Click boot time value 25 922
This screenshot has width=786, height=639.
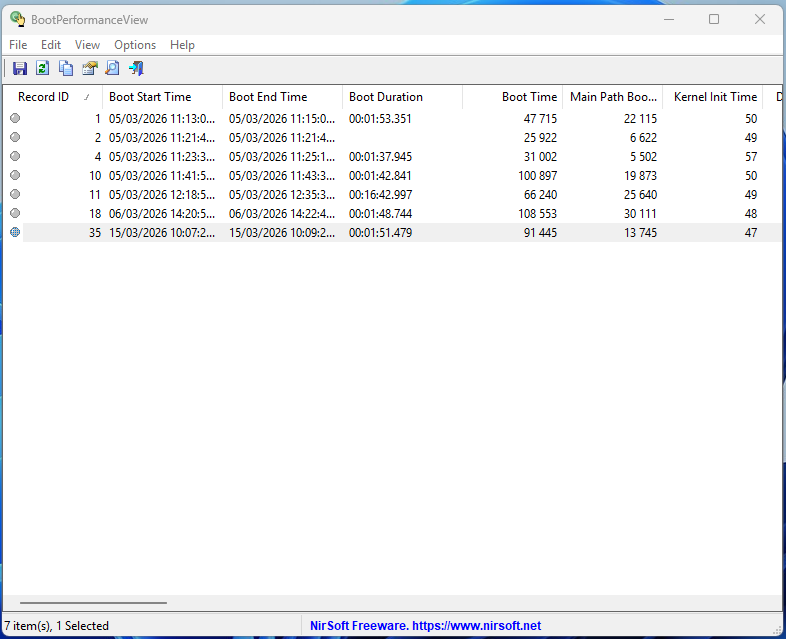[540, 138]
